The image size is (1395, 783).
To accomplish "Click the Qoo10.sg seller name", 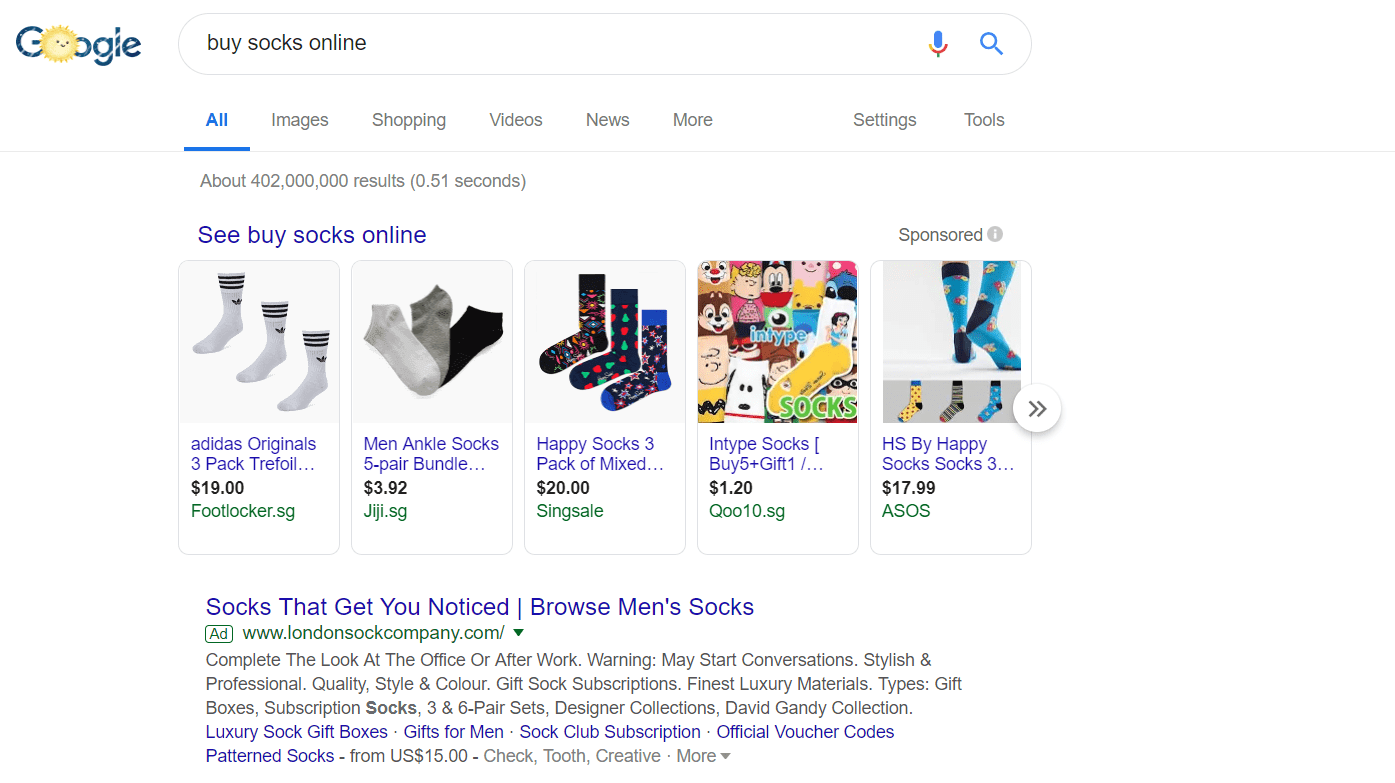I will 747,511.
